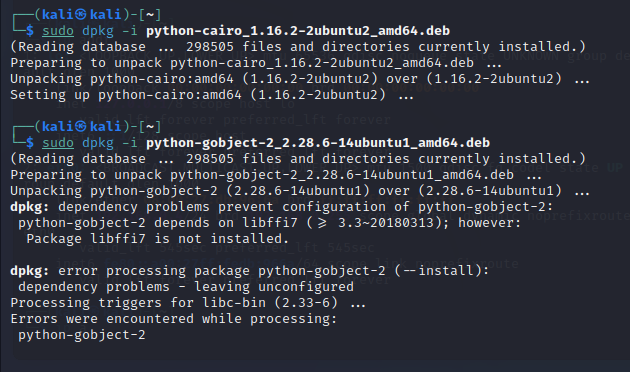Click the bold 'dpkg:' dependency problems label
Viewport: 630px width, 372px height.
30,207
